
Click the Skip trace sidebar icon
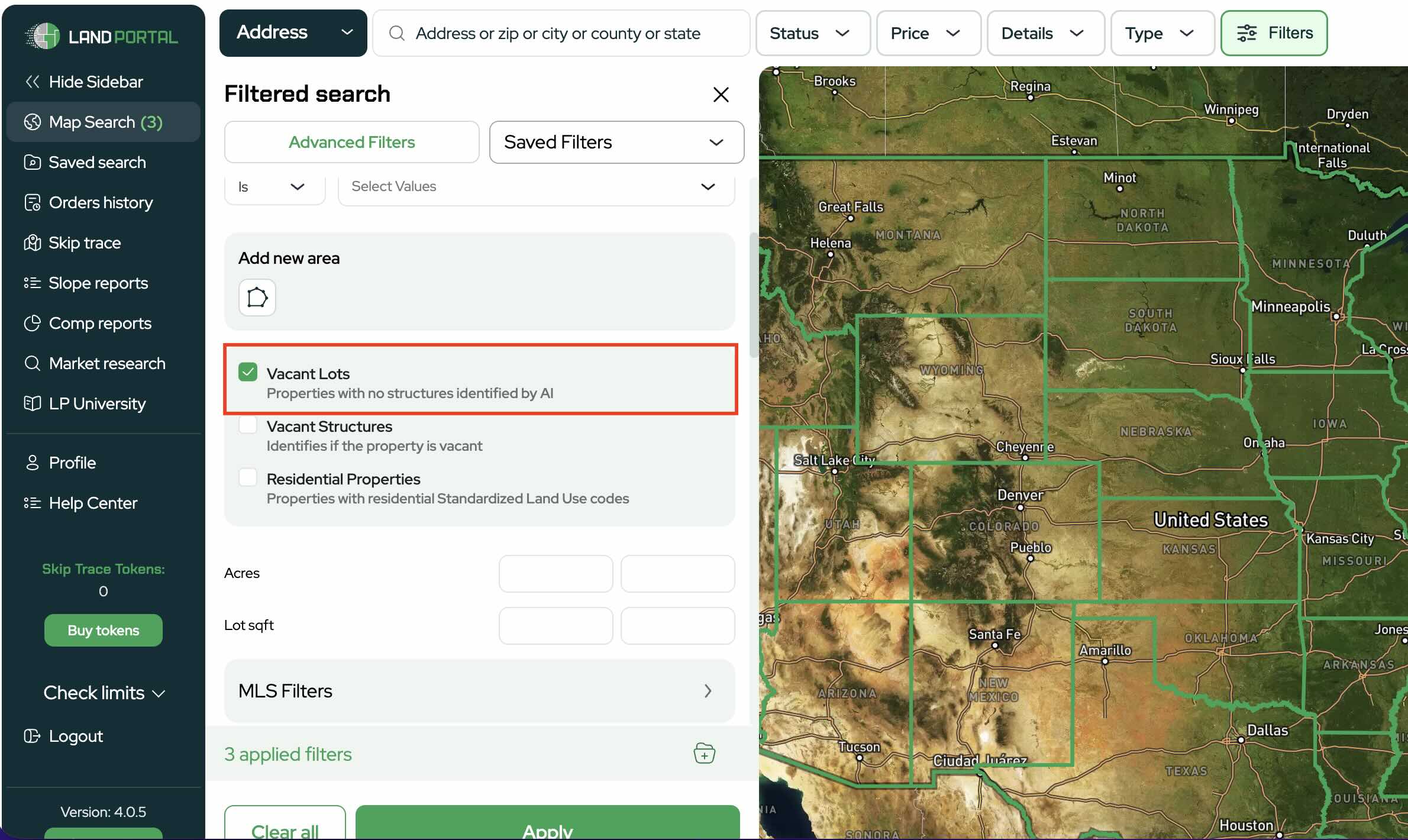tap(32, 243)
